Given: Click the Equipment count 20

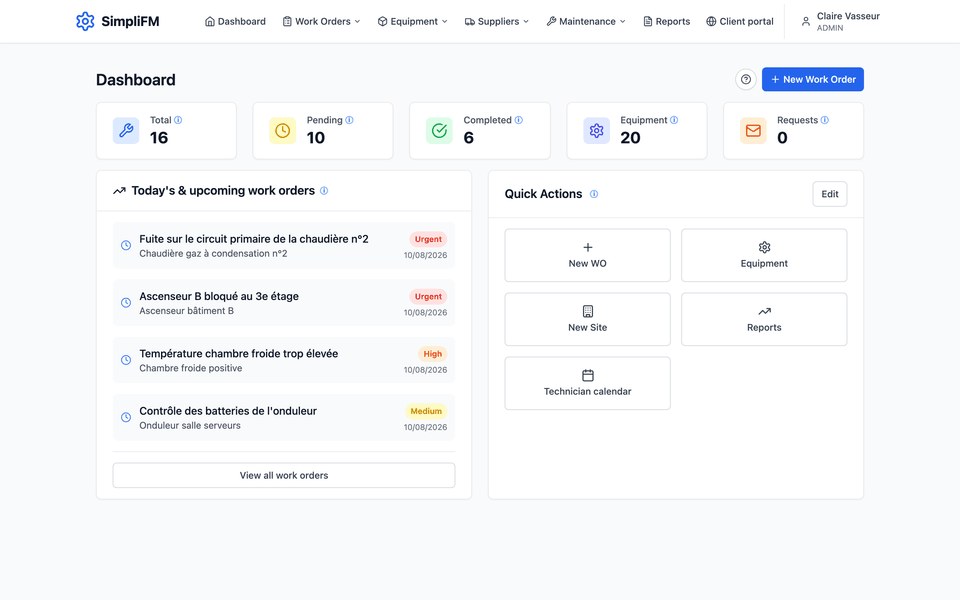Looking at the screenshot, I should (630, 138).
